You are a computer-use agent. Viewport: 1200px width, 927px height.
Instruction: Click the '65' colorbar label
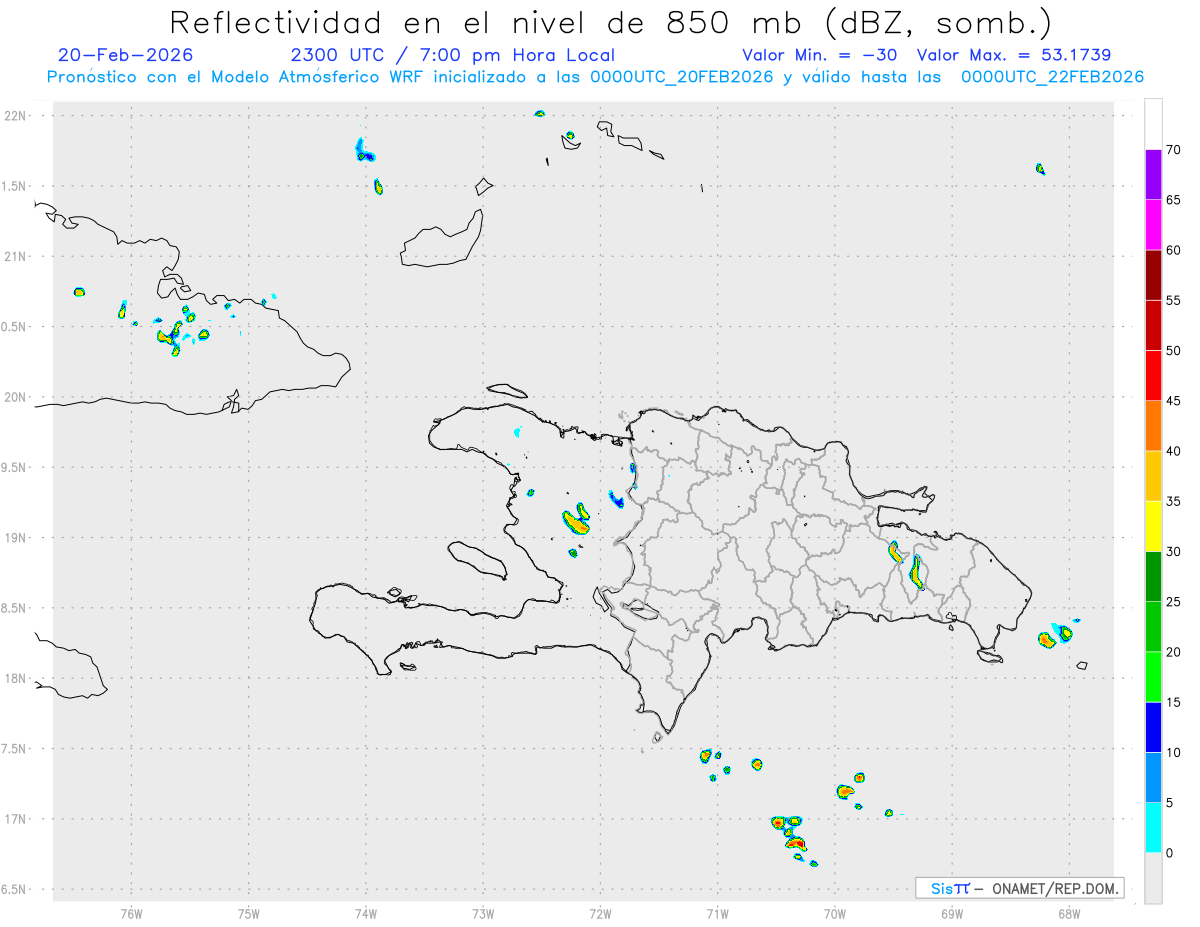click(1173, 200)
